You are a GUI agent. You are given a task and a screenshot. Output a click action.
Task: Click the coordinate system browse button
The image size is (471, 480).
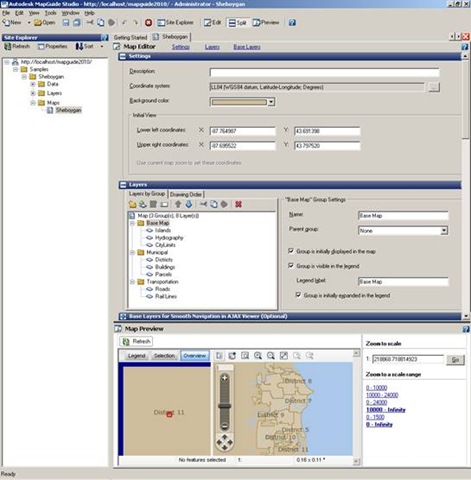[x=433, y=87]
